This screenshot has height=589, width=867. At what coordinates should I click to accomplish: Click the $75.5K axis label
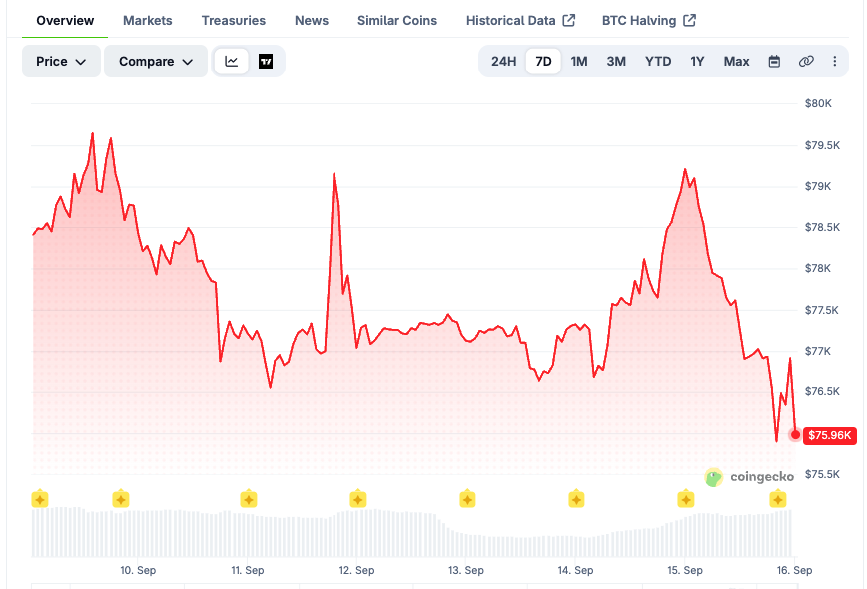click(x=822, y=475)
